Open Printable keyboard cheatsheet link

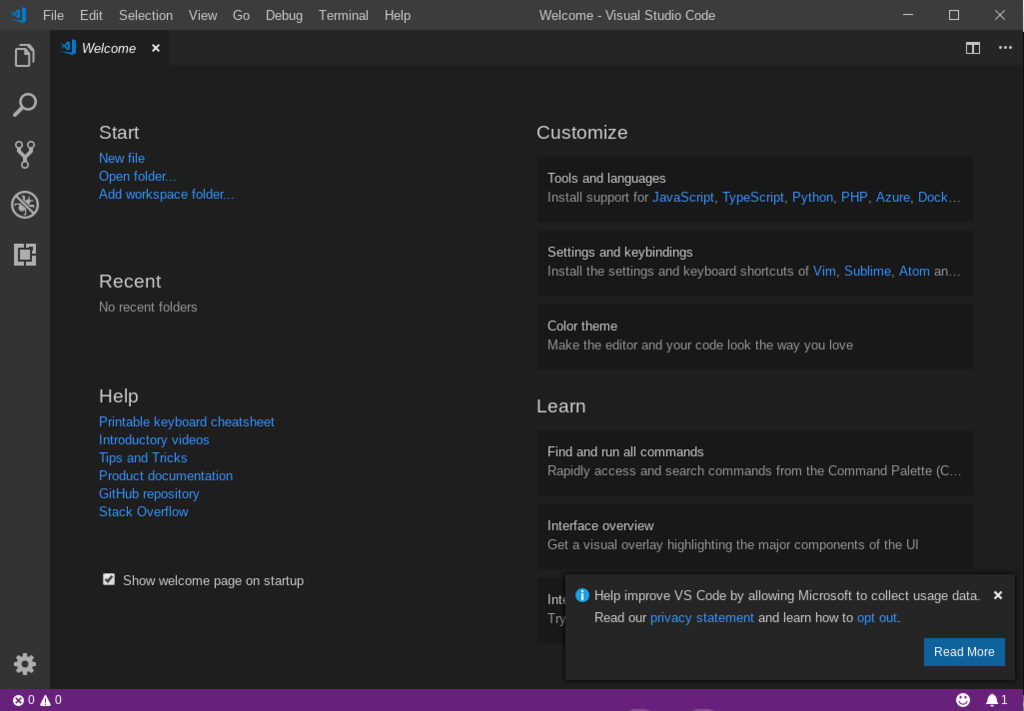coord(186,422)
